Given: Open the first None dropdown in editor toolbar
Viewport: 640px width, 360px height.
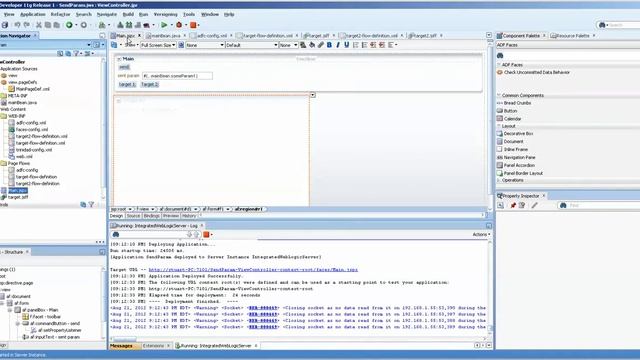Looking at the screenshot, I should [x=205, y=45].
